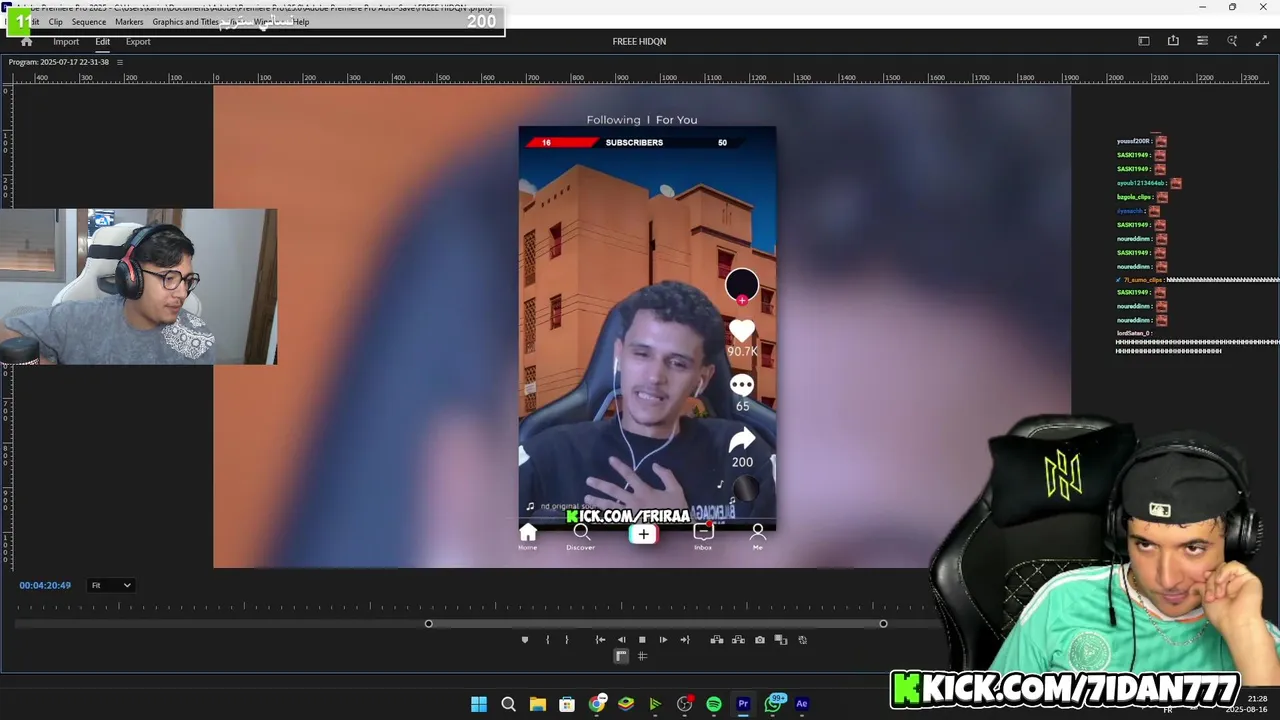Image resolution: width=1280 pixels, height=720 pixels.
Task: Add a marker in the Program Monitor
Action: point(525,640)
